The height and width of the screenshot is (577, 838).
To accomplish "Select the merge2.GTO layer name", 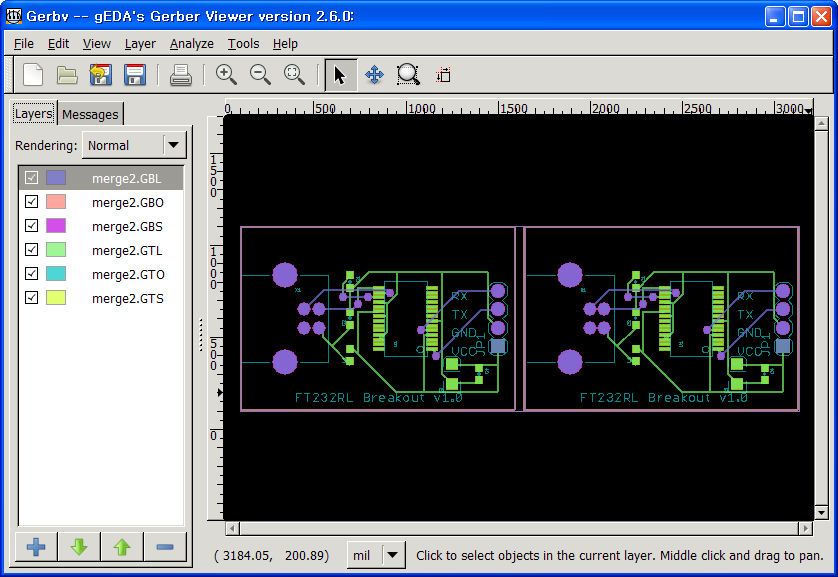I will (x=128, y=275).
